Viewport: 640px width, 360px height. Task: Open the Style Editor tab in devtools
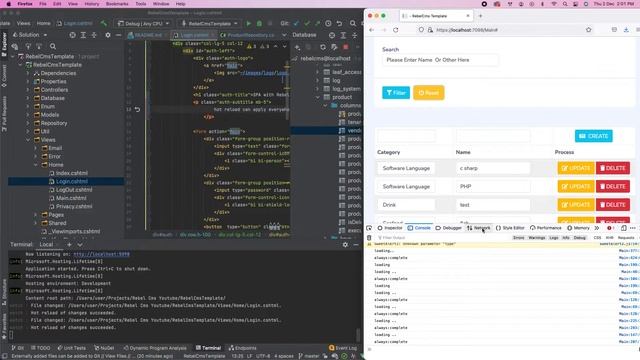pos(510,228)
